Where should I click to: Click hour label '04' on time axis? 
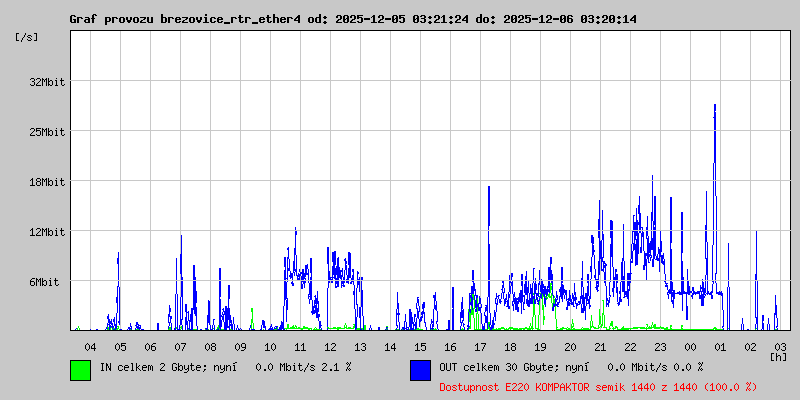90,347
